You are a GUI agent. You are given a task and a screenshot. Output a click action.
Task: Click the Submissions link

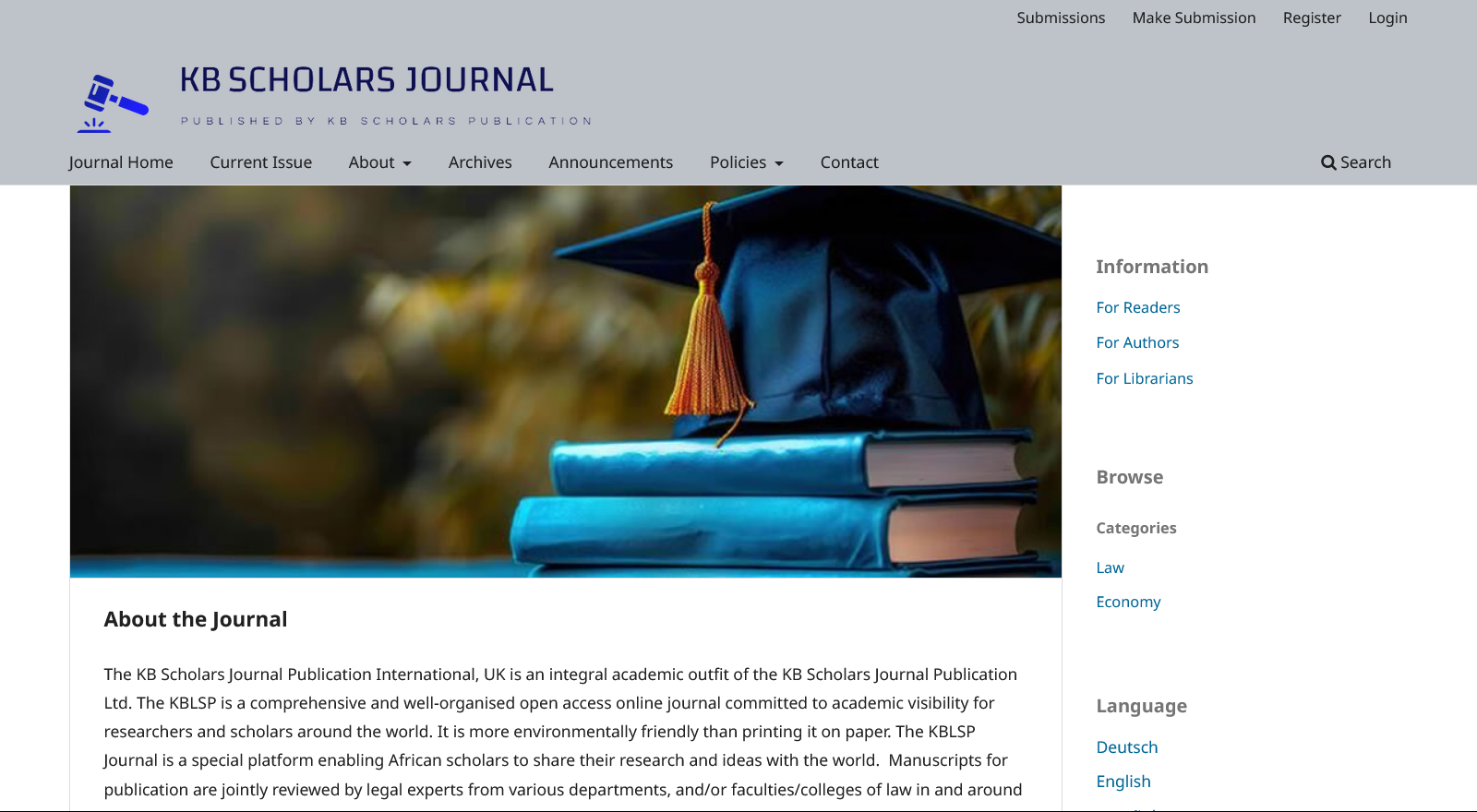point(1060,18)
